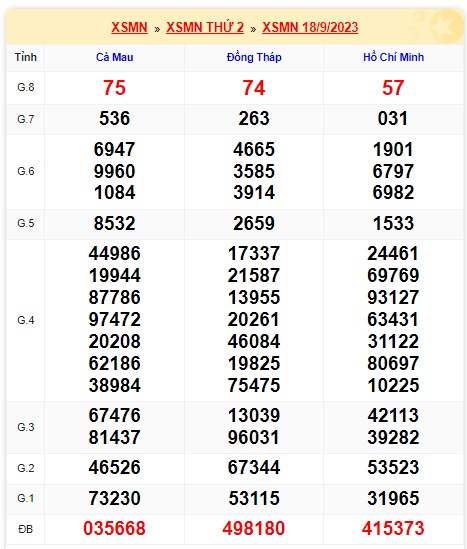Open the XSMN breadcrumb link
The image size is (467, 549).
129,27
